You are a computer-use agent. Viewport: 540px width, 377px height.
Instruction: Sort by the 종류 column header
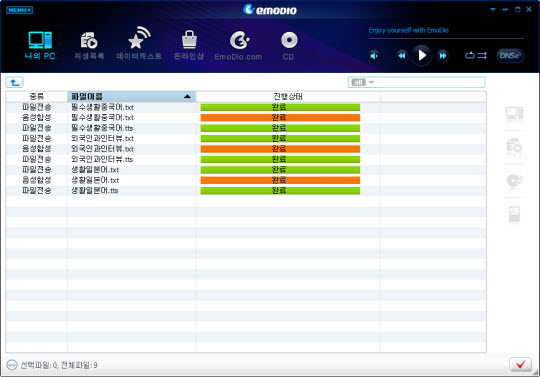tap(37, 96)
